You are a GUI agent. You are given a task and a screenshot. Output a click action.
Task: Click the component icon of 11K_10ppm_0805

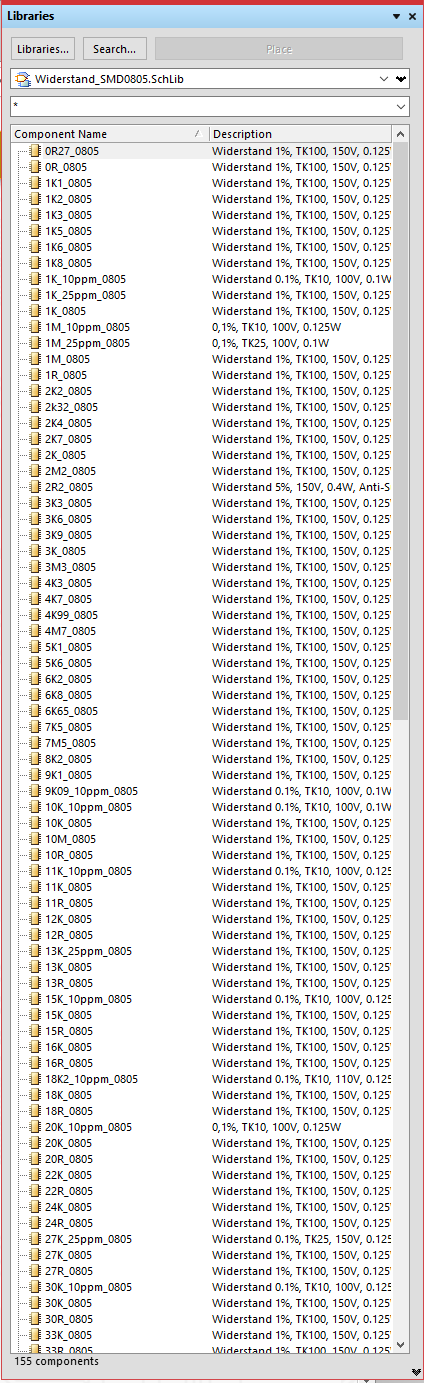35,871
